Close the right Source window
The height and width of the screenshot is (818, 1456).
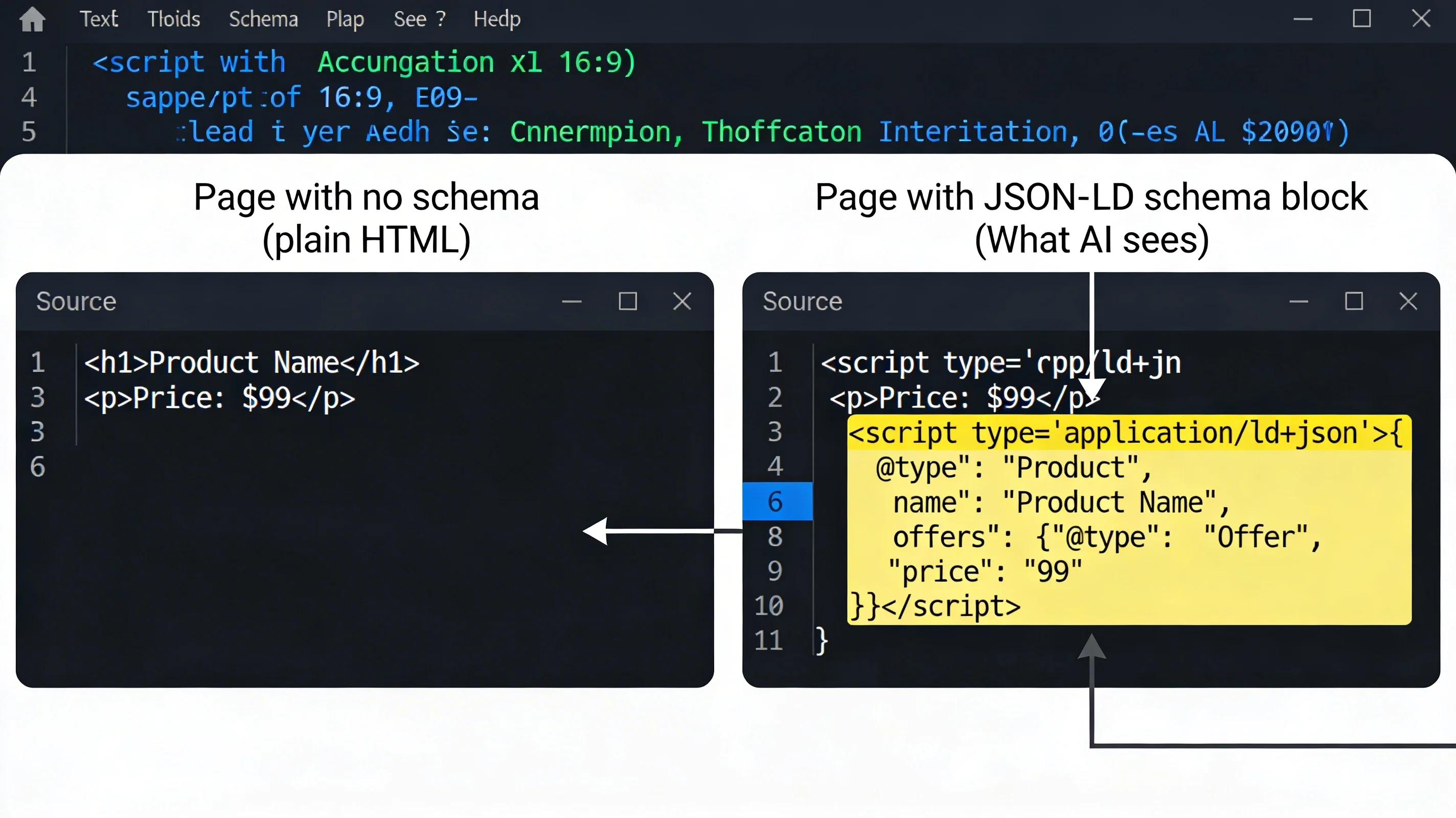point(1408,301)
